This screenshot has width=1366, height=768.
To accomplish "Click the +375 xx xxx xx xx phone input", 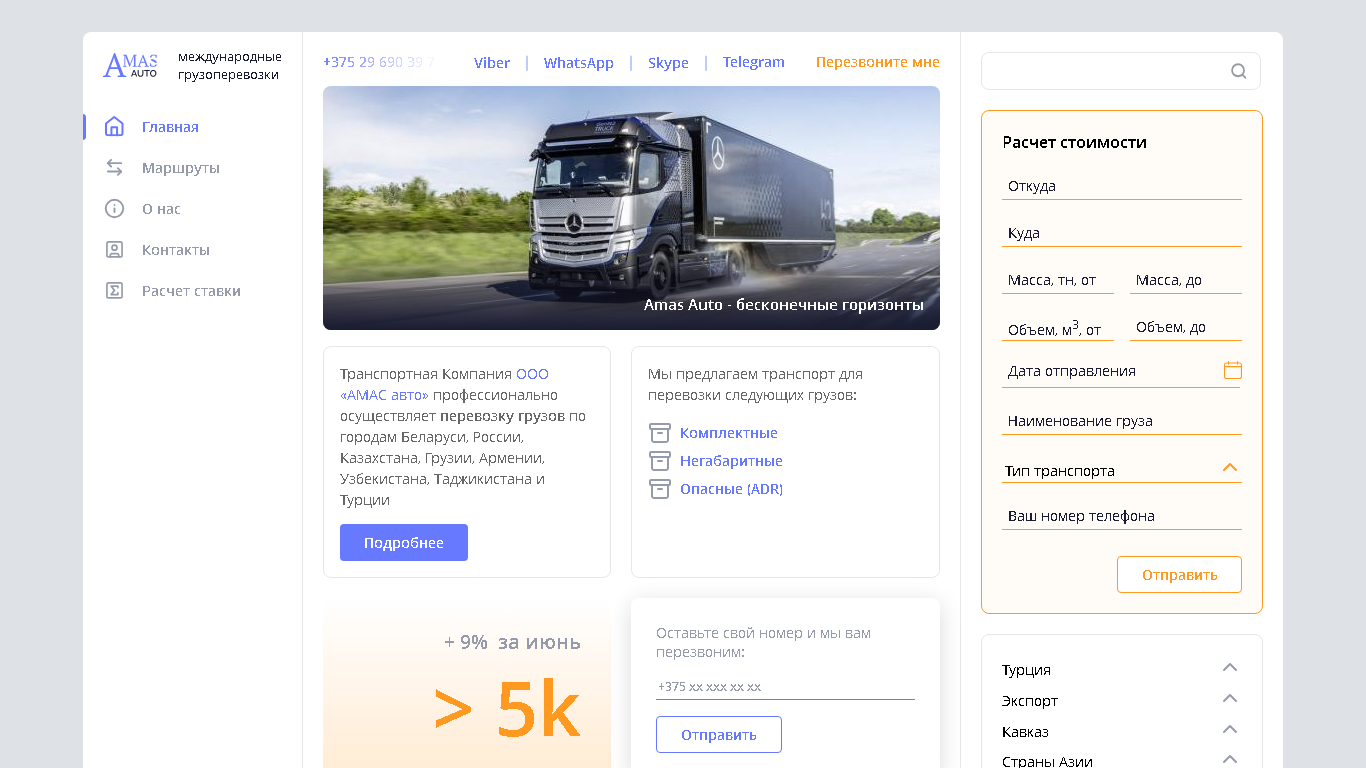I will (785, 687).
